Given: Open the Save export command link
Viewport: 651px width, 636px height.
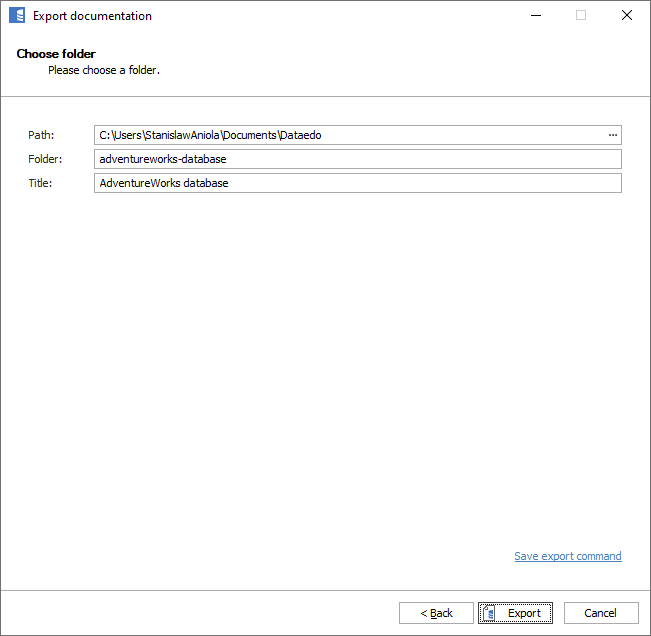Looking at the screenshot, I should (x=567, y=556).
